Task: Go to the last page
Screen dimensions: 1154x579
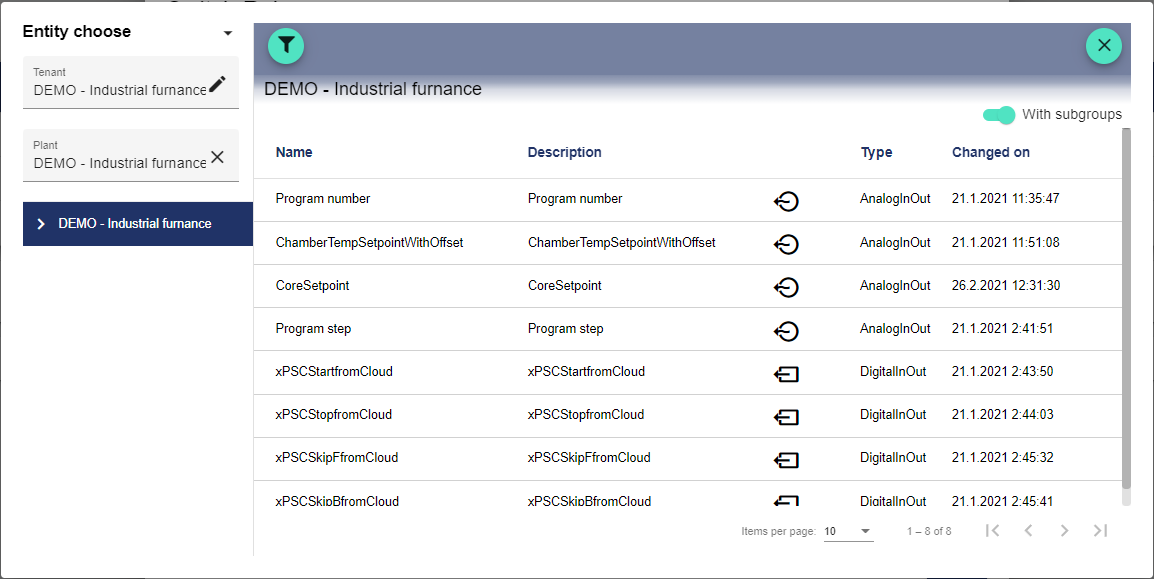Action: coord(1100,531)
